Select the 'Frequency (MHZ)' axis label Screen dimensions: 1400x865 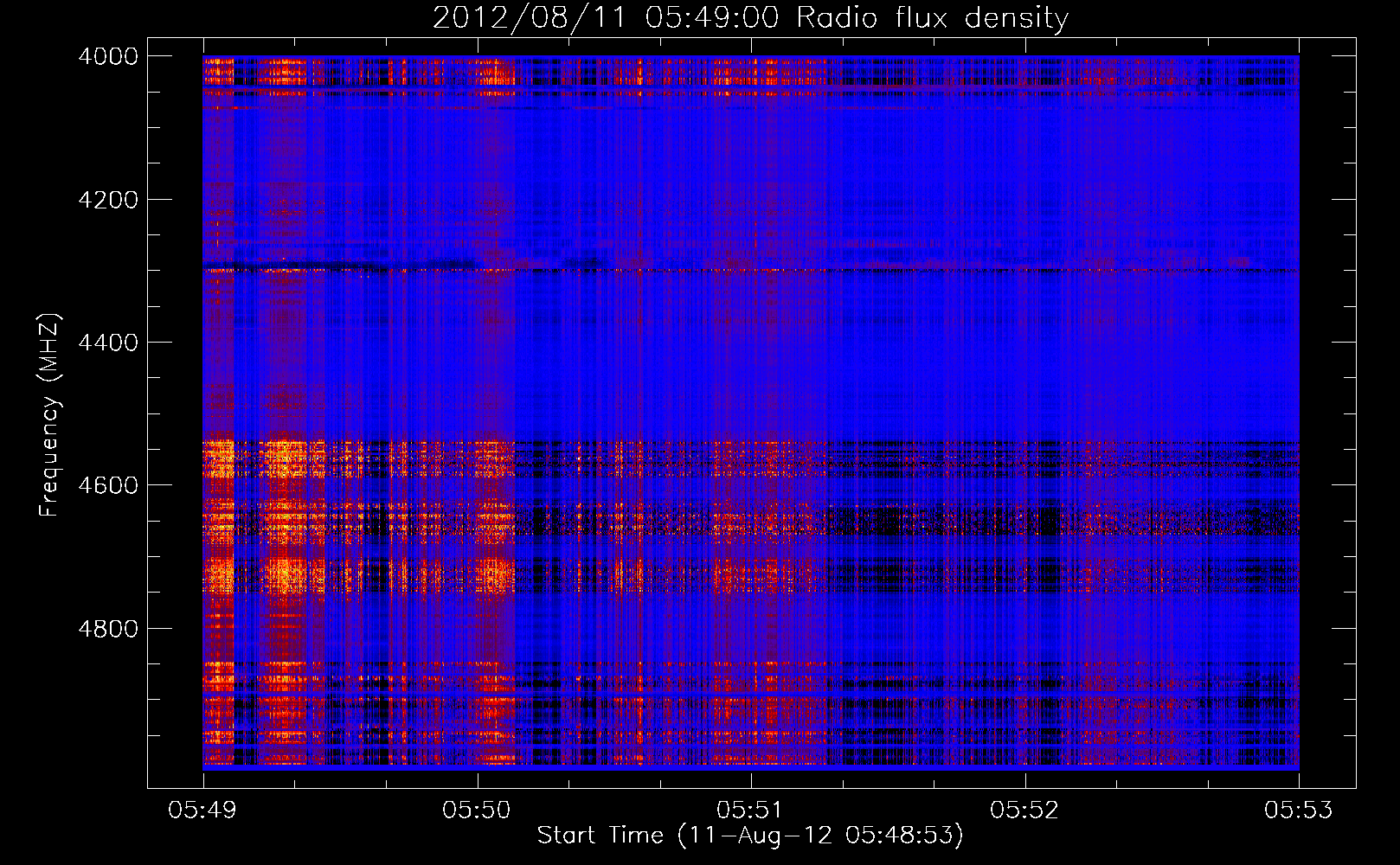click(x=49, y=415)
